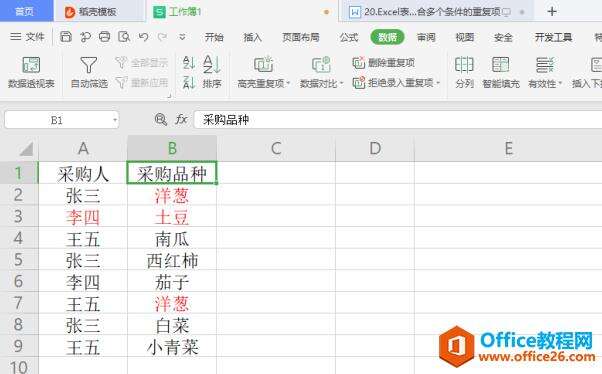The image size is (602, 374).
Task: Select cell 土豆 in column B
Action: (172, 217)
